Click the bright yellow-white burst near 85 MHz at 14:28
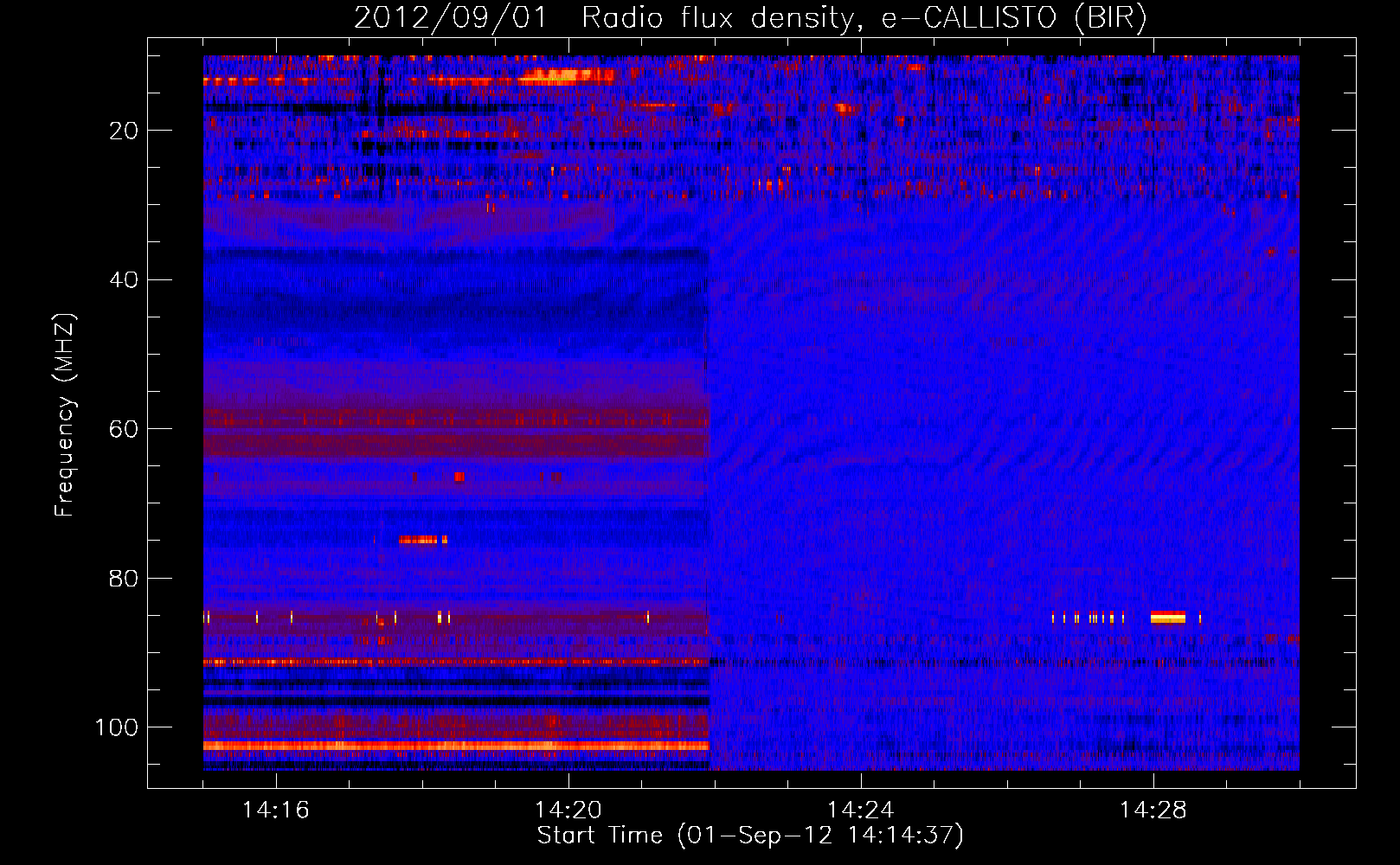Image resolution: width=1400 pixels, height=865 pixels. pyautogui.click(x=1168, y=617)
